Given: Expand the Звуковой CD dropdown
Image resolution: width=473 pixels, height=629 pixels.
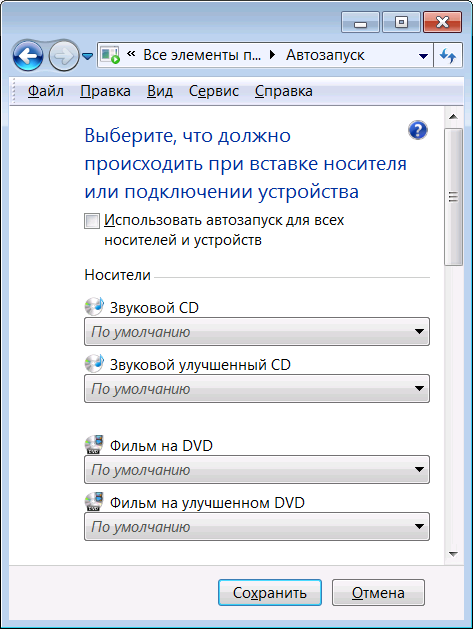Looking at the screenshot, I should 257,332.
